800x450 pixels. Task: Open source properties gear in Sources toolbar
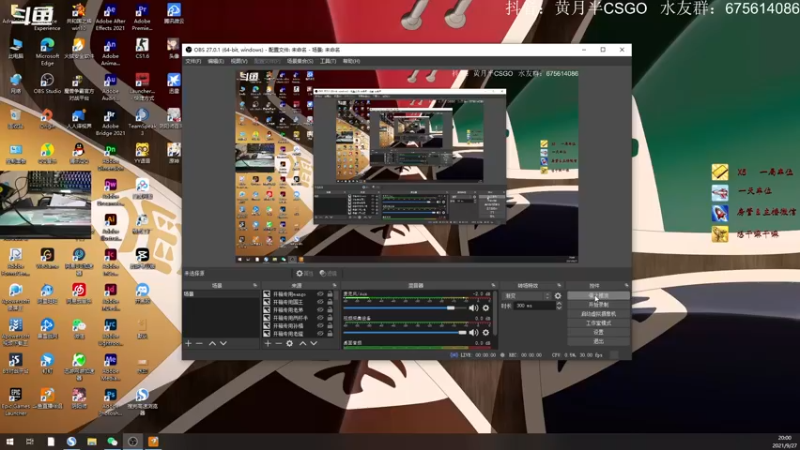click(x=290, y=343)
